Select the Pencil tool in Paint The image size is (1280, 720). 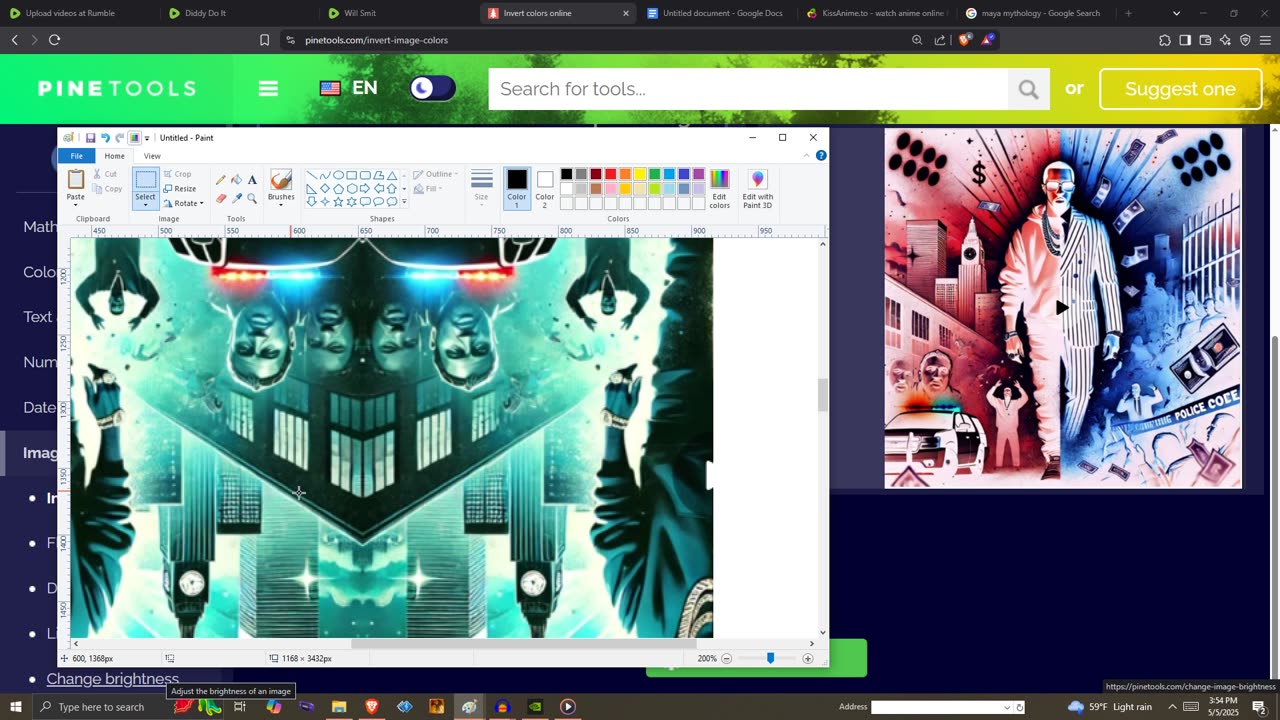coord(221,180)
